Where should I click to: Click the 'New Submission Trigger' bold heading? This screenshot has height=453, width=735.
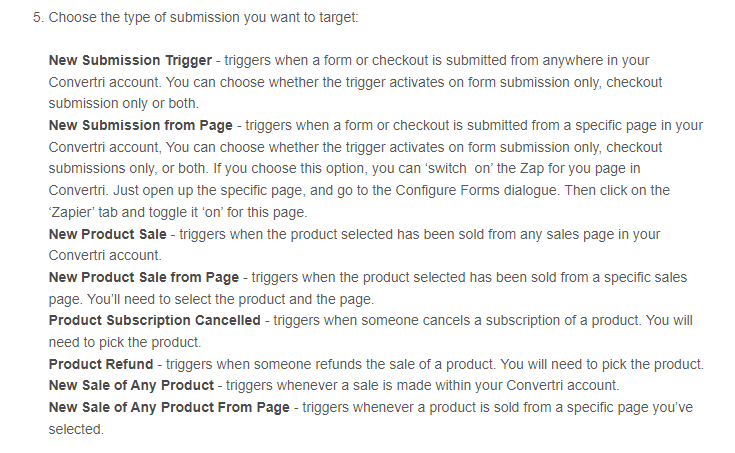pos(130,60)
